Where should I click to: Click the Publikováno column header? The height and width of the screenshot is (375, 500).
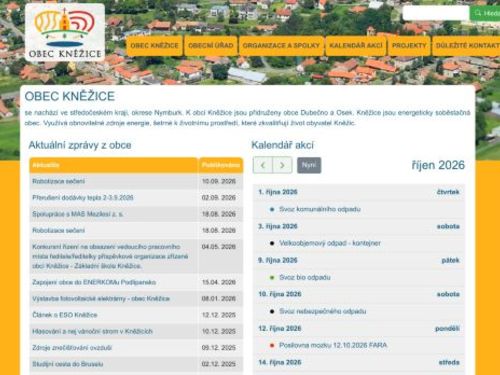pos(221,165)
